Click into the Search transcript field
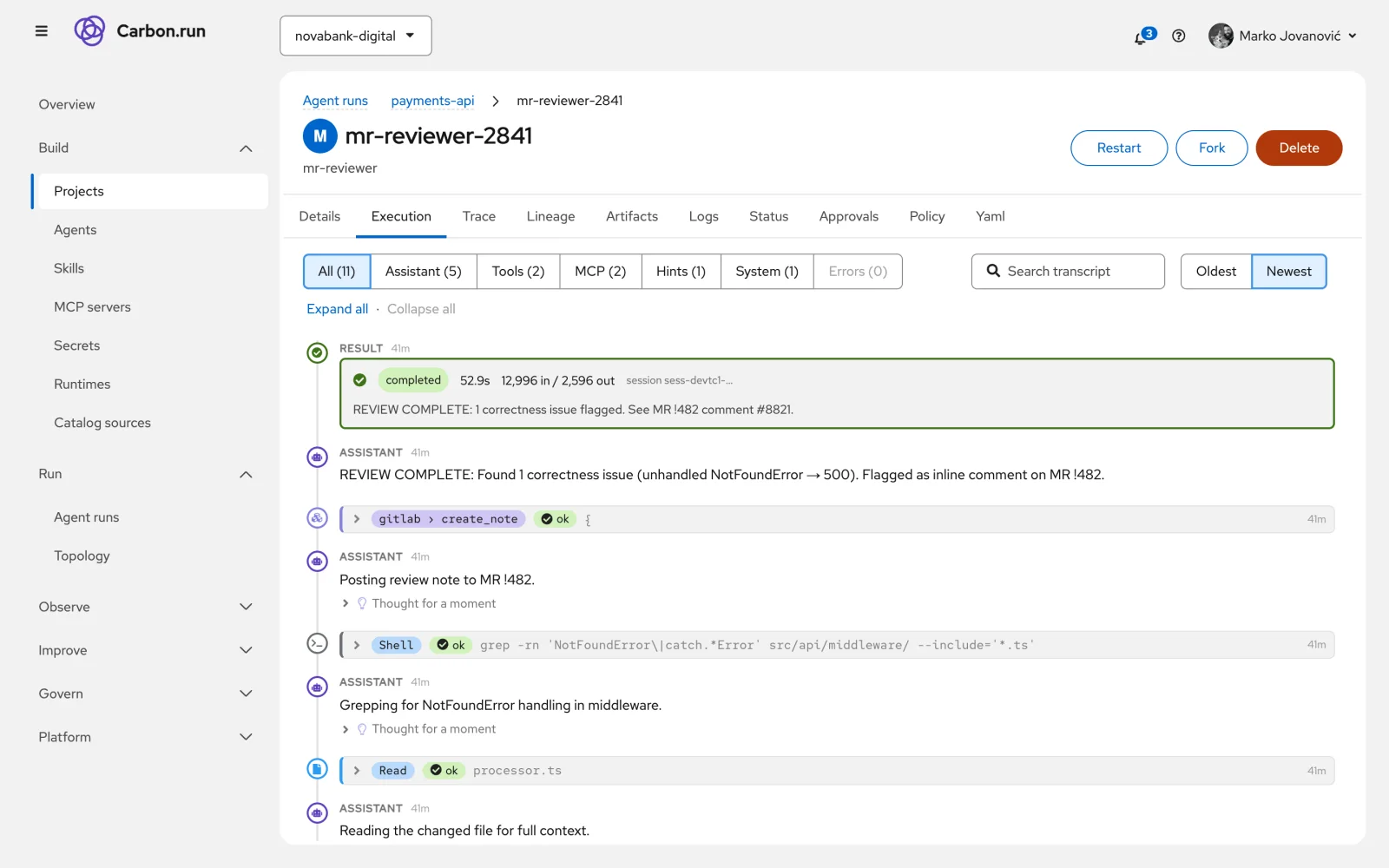This screenshot has width=1389, height=868. click(x=1068, y=272)
